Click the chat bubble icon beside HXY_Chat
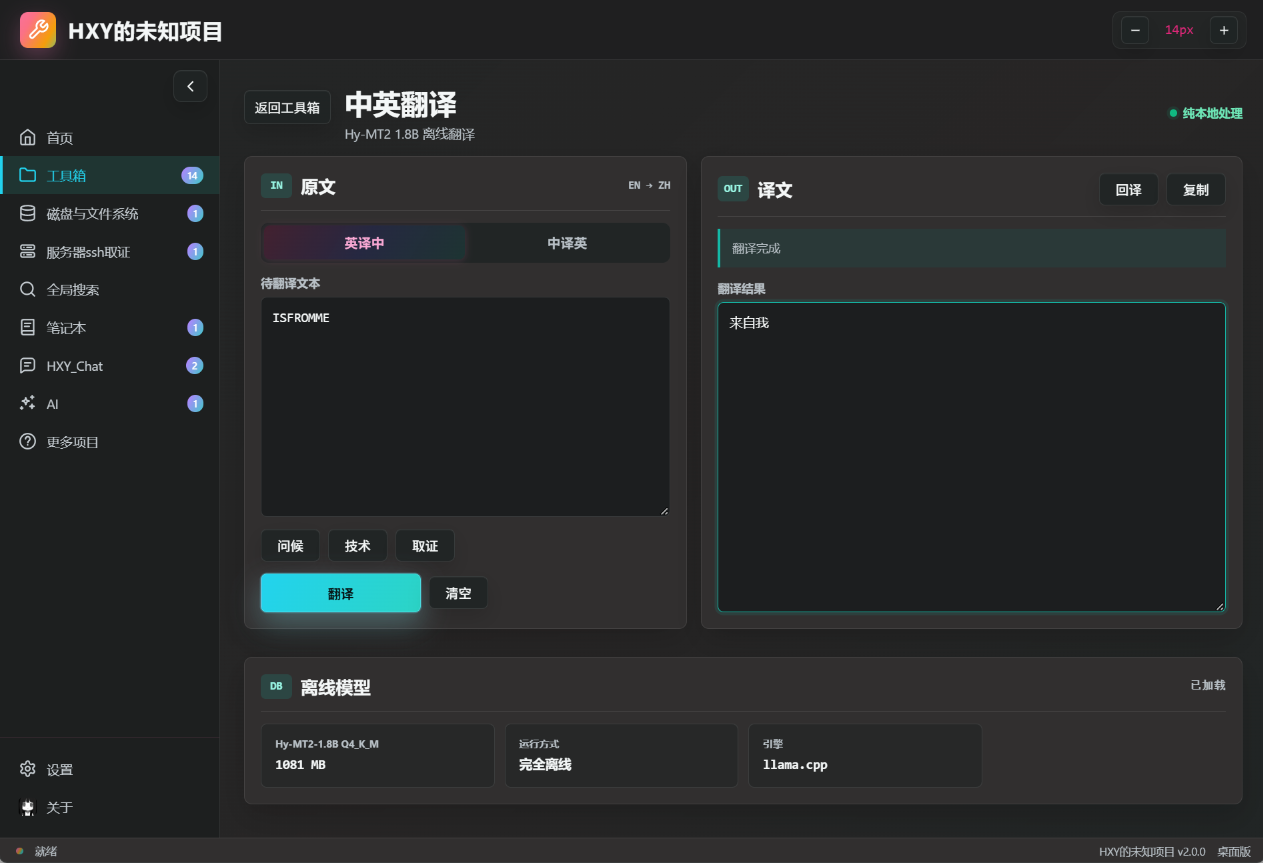This screenshot has height=863, width=1263. (x=28, y=365)
